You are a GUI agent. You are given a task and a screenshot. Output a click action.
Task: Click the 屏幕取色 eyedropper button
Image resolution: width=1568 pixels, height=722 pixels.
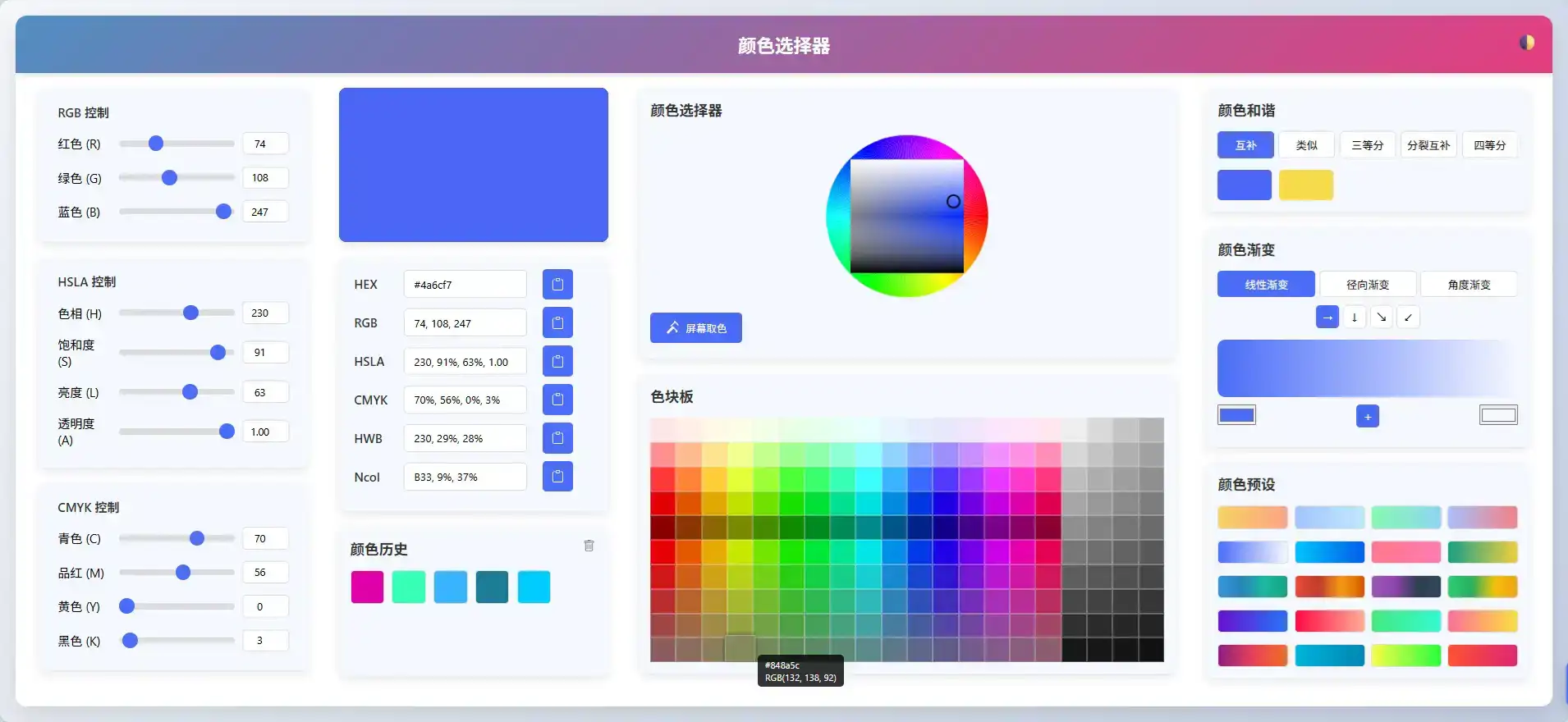[696, 327]
